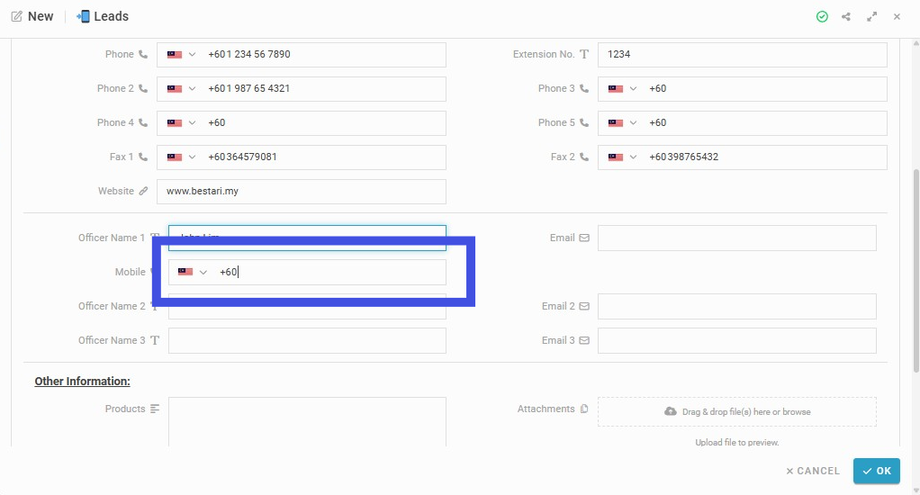Click the envelope icon beside Email 2

coord(584,306)
